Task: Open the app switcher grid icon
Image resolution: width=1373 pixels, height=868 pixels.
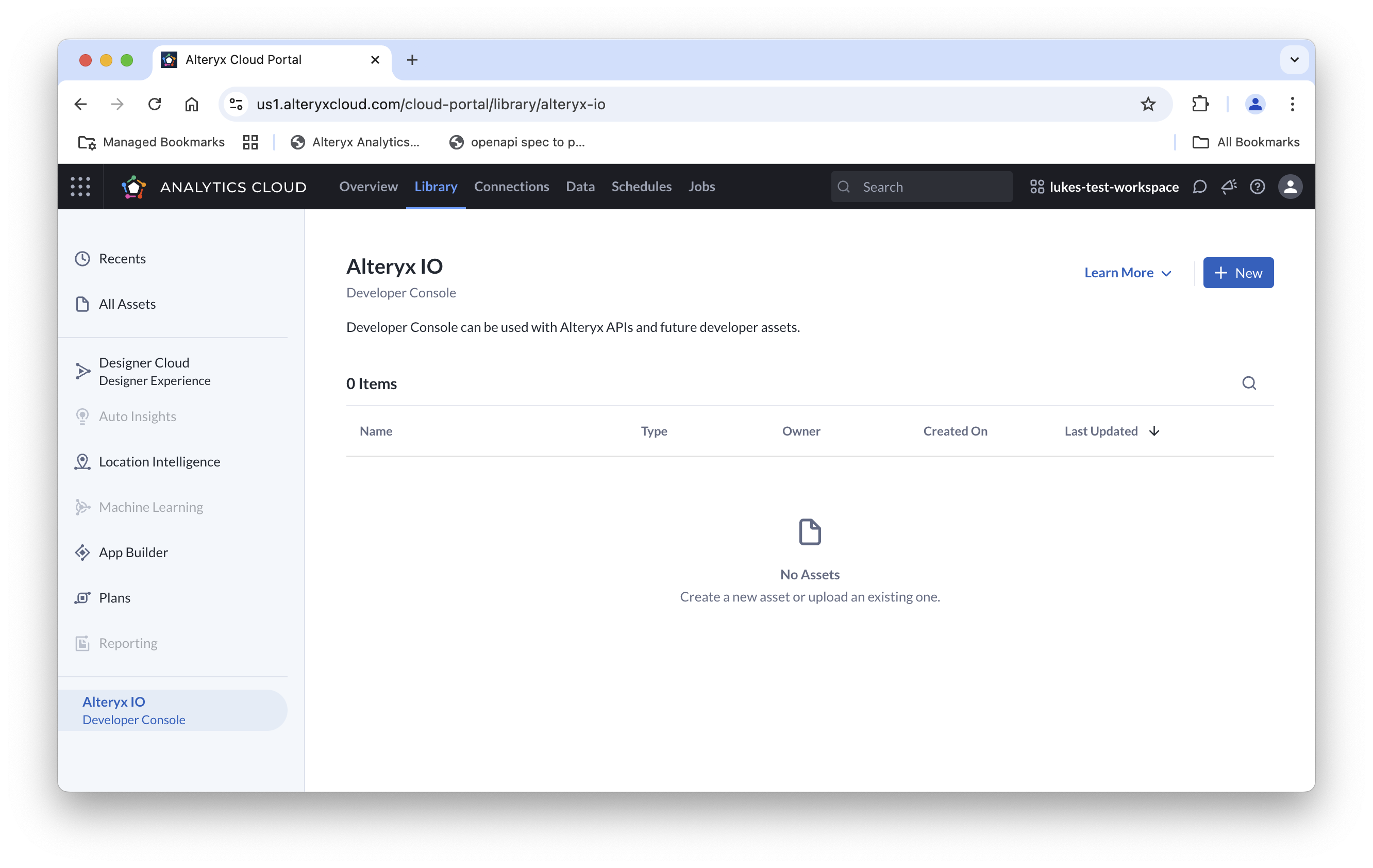Action: click(x=80, y=187)
